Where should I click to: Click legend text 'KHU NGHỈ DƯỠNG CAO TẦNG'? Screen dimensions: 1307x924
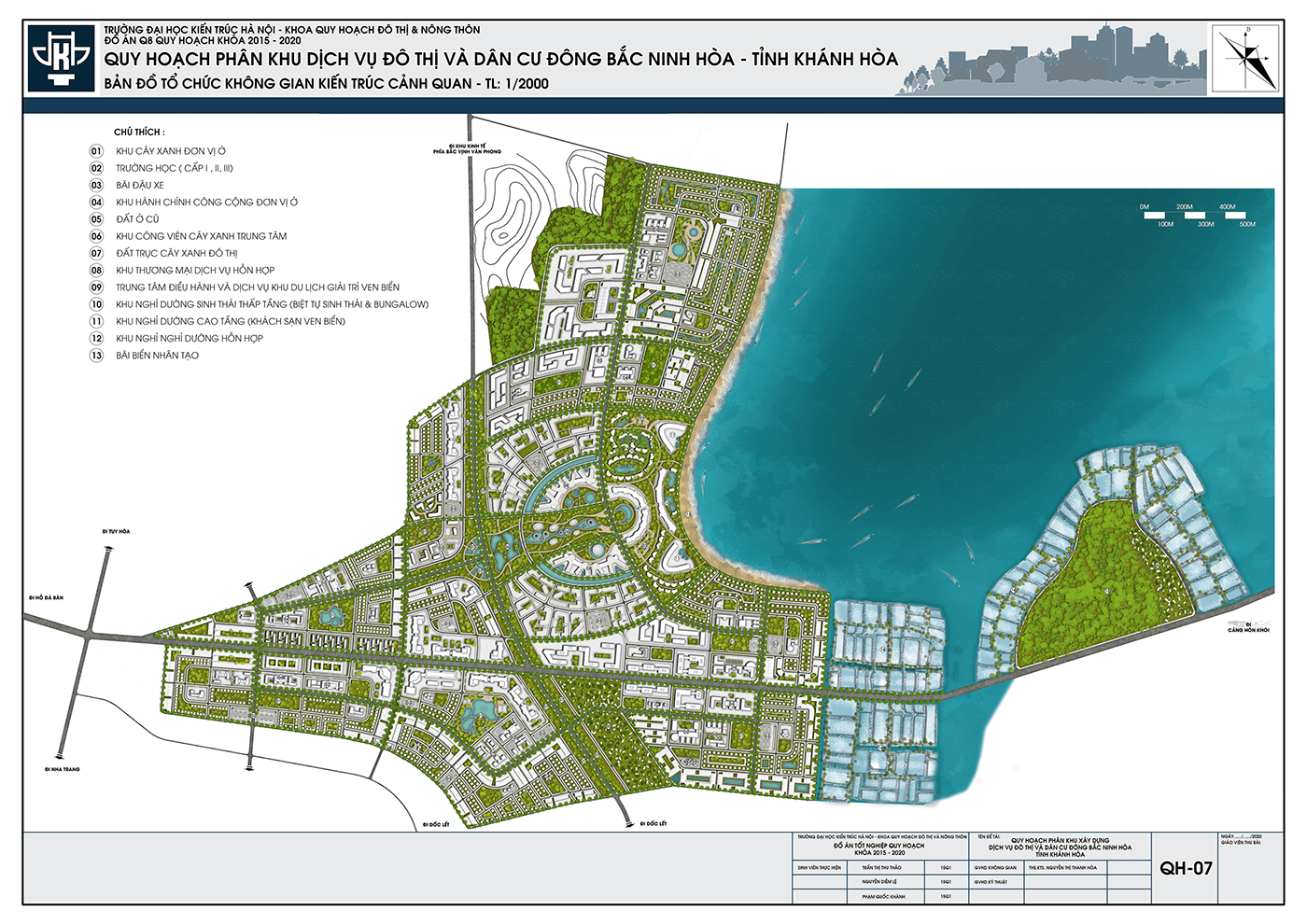point(231,321)
